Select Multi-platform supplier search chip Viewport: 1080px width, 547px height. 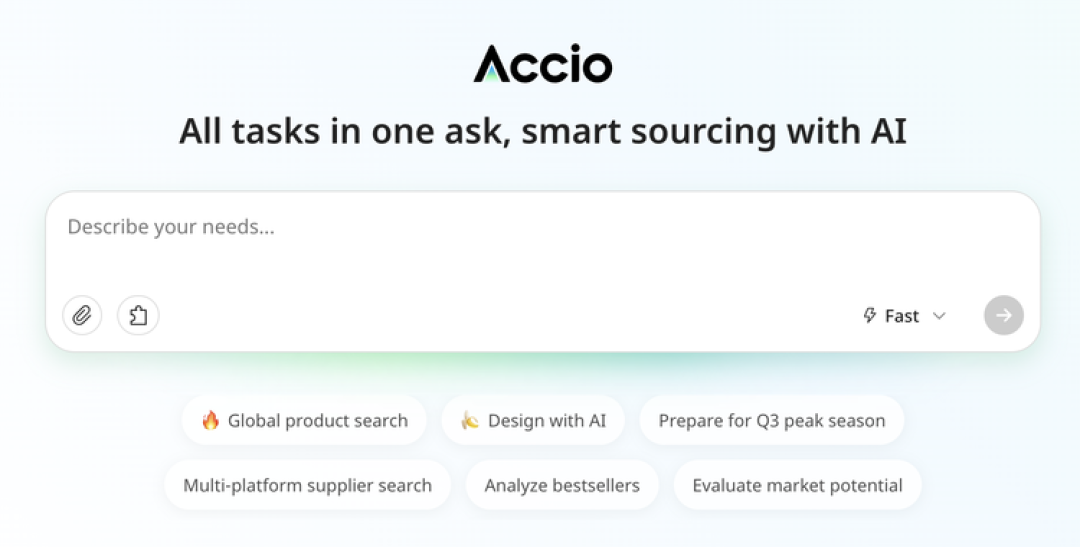click(x=307, y=485)
